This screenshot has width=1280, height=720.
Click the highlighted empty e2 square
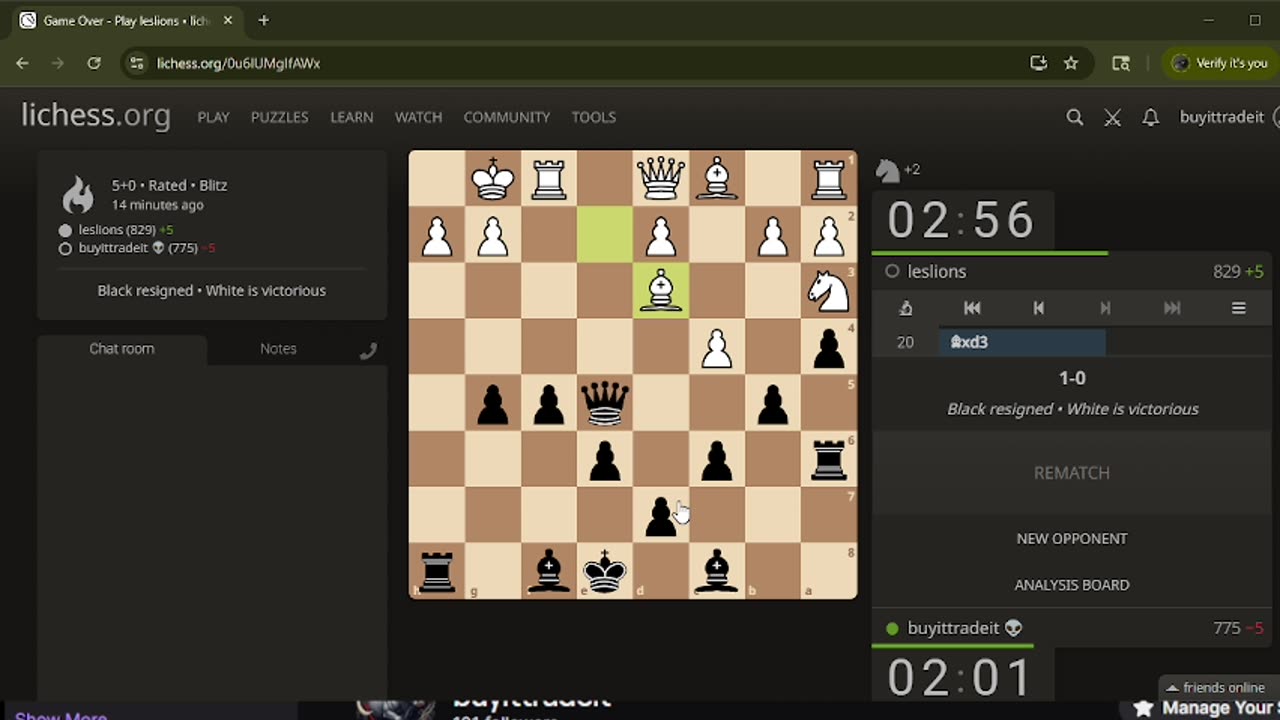[605, 235]
